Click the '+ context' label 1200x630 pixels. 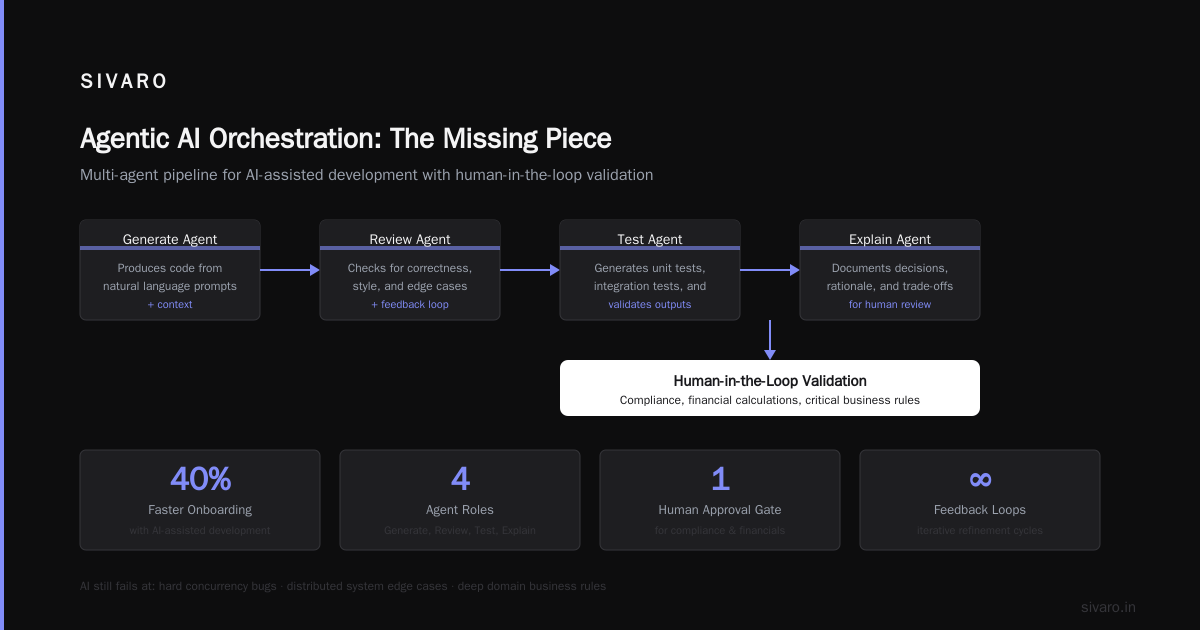tap(170, 304)
